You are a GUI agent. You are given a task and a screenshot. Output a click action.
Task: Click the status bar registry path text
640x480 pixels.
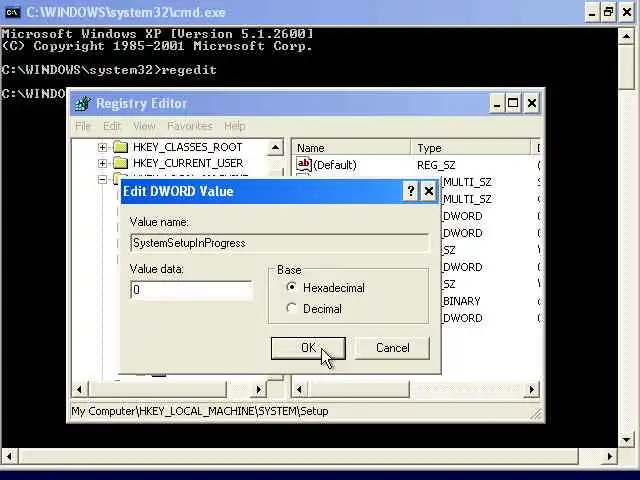click(200, 411)
